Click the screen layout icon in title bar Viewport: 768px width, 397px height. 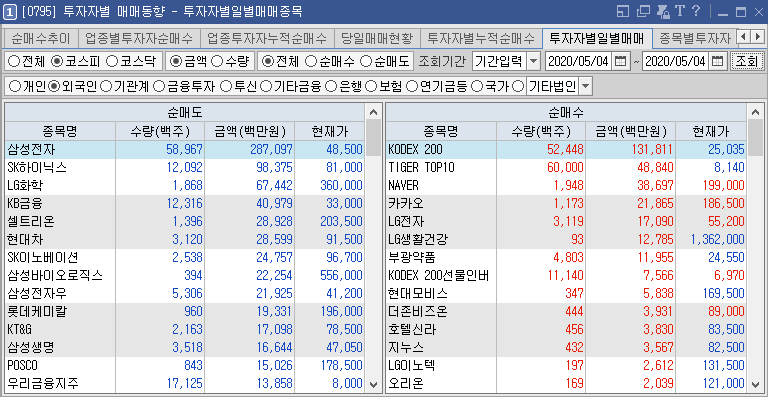click(623, 12)
